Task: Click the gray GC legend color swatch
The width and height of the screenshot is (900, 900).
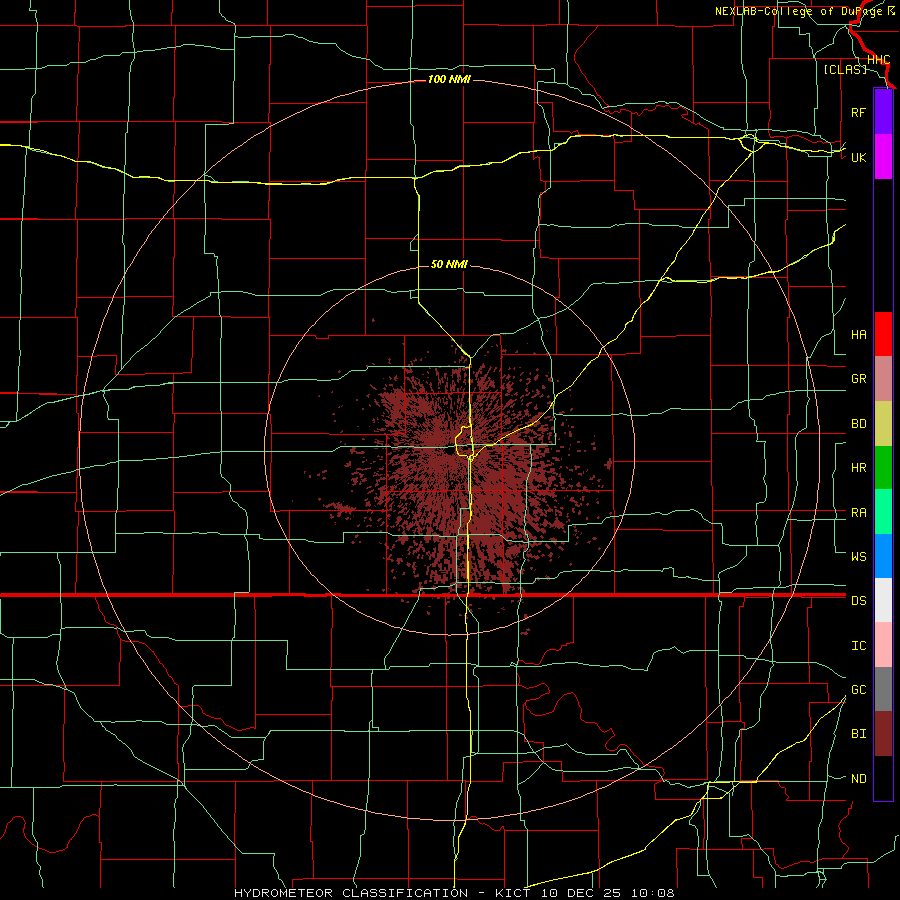Action: pyautogui.click(x=883, y=689)
